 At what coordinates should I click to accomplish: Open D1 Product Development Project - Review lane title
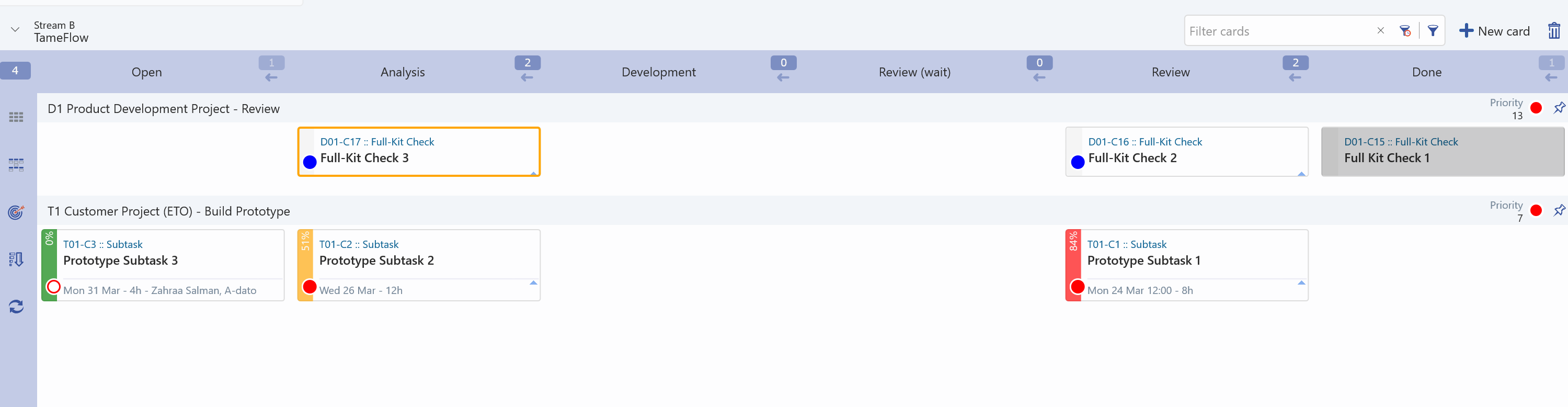164,108
